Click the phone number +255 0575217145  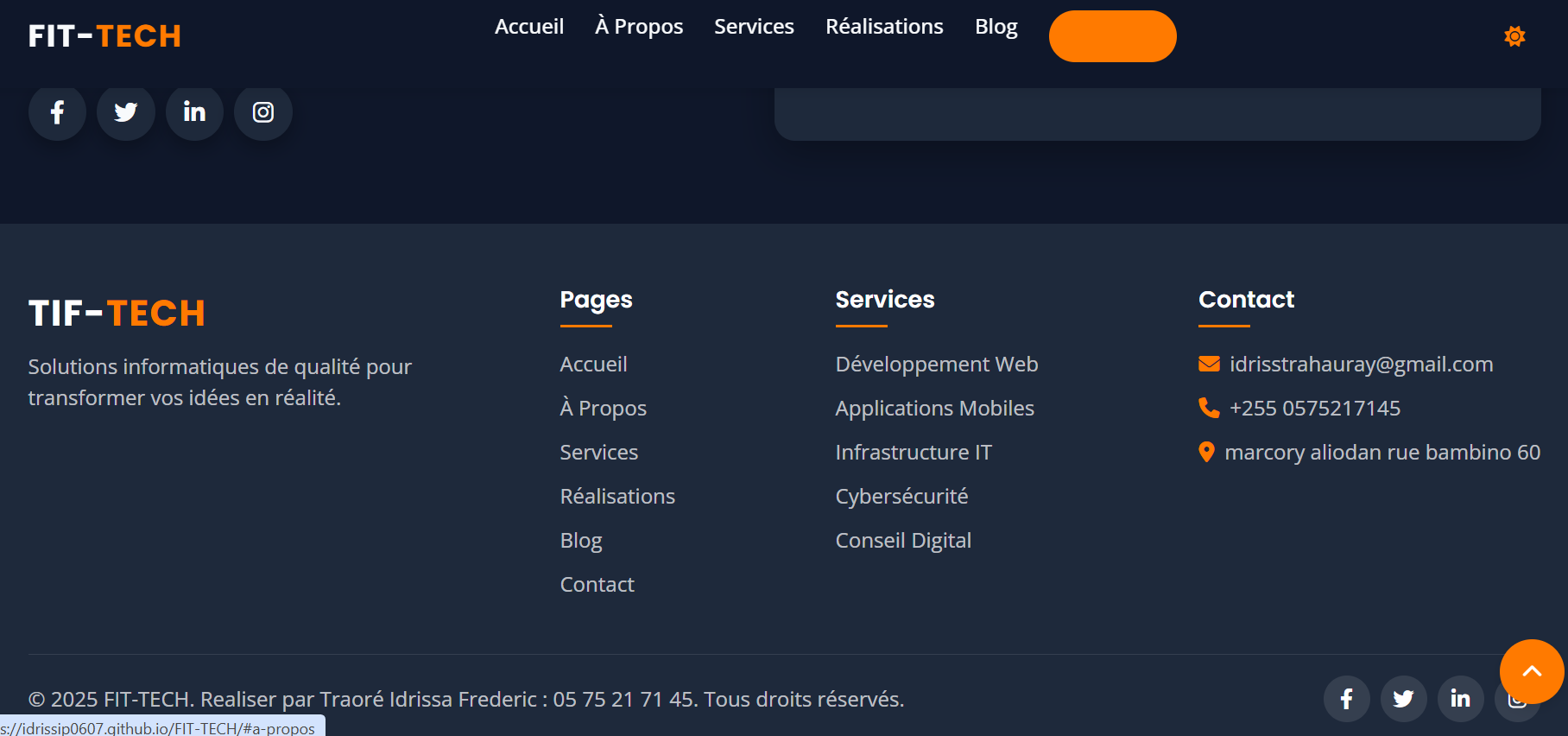1314,408
